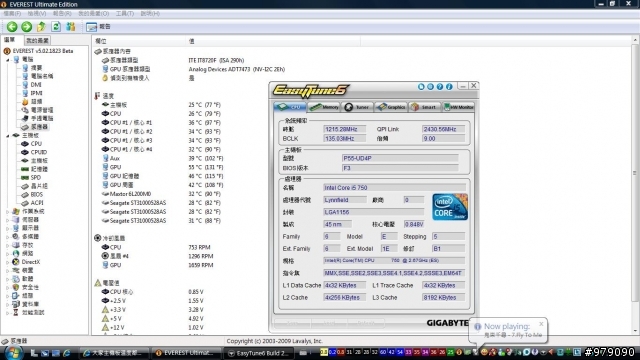Open the Help (H) menu

150,13
